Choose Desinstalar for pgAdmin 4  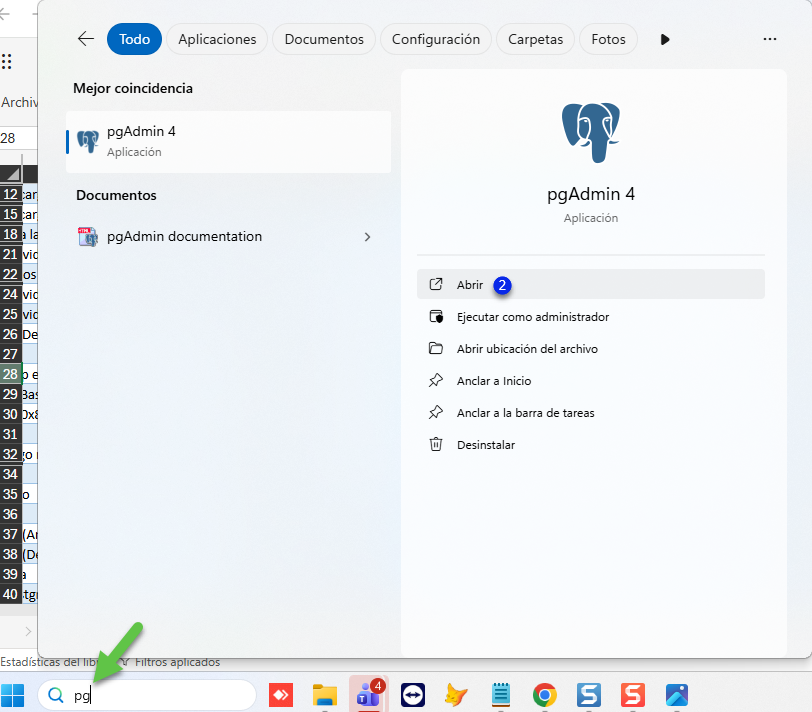590,445
